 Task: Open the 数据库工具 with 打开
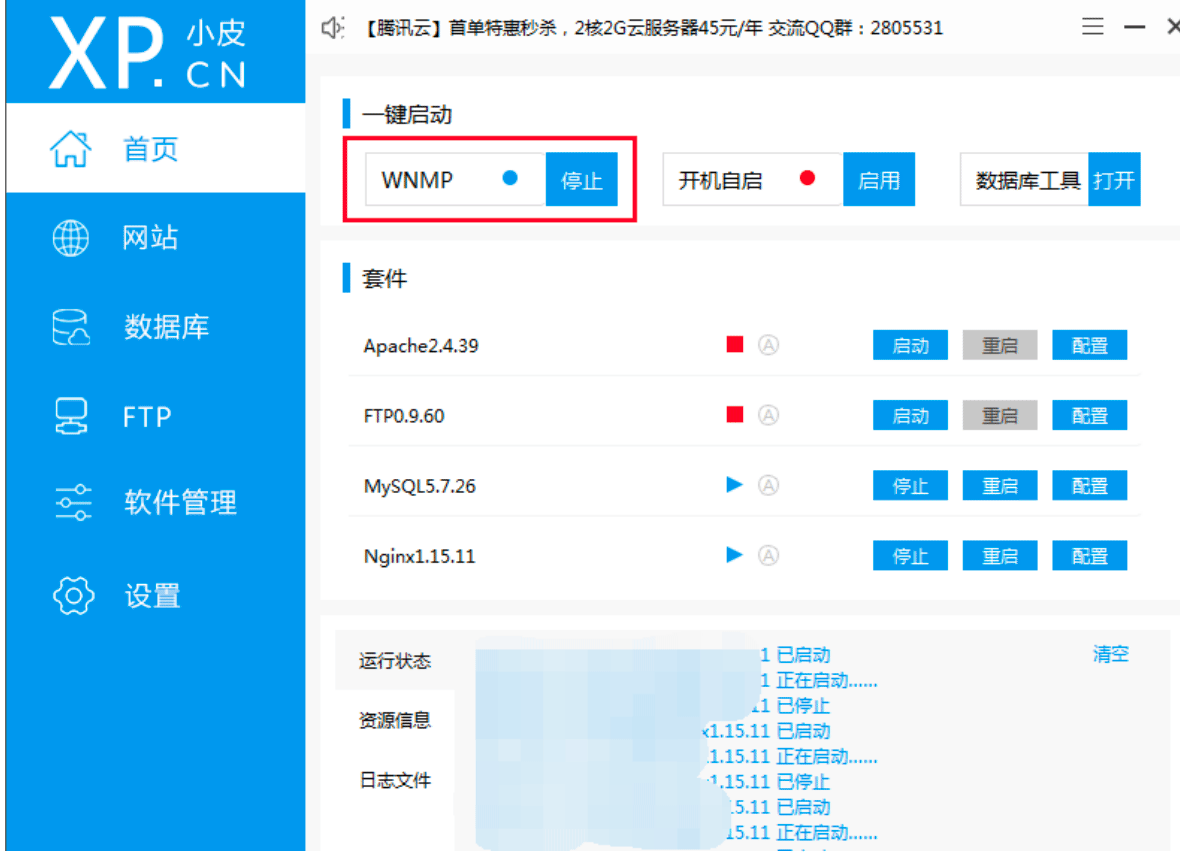(1115, 180)
